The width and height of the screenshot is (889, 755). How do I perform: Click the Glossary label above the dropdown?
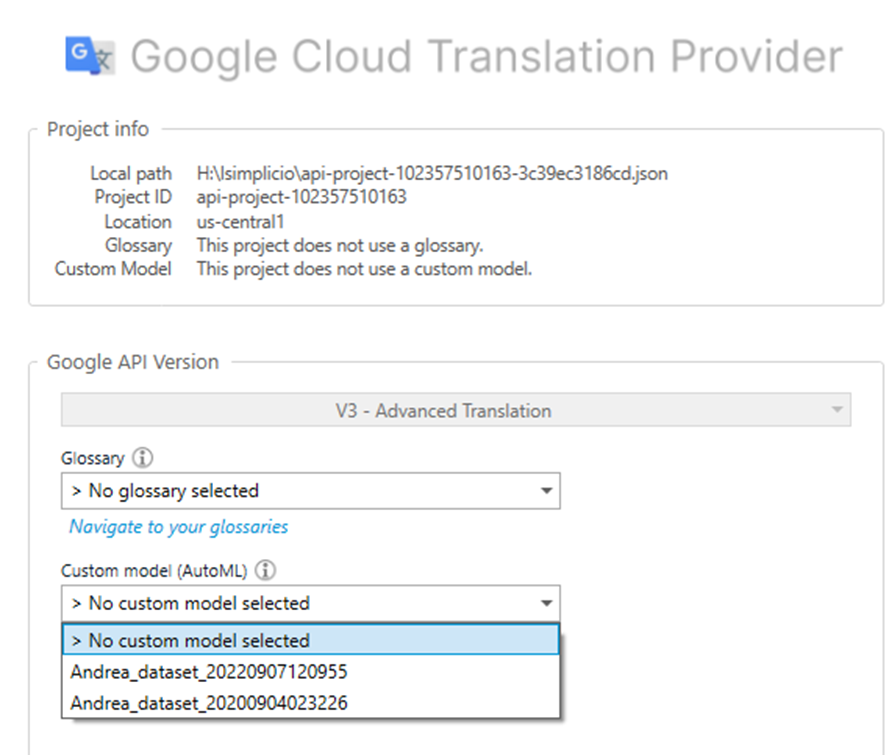point(92,458)
